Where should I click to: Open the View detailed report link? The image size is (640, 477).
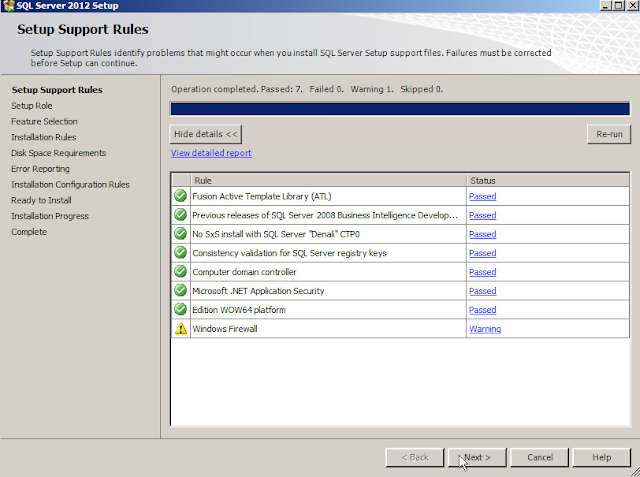211,153
